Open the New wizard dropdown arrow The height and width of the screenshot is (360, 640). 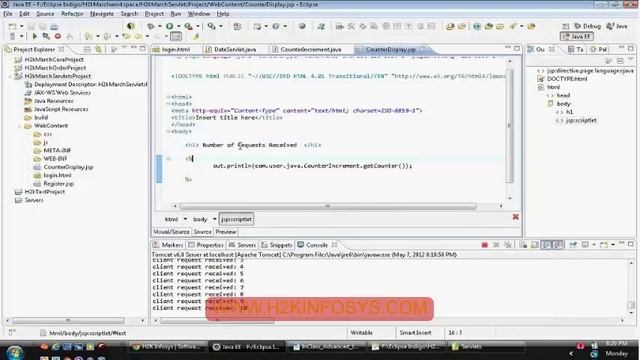pos(21,26)
